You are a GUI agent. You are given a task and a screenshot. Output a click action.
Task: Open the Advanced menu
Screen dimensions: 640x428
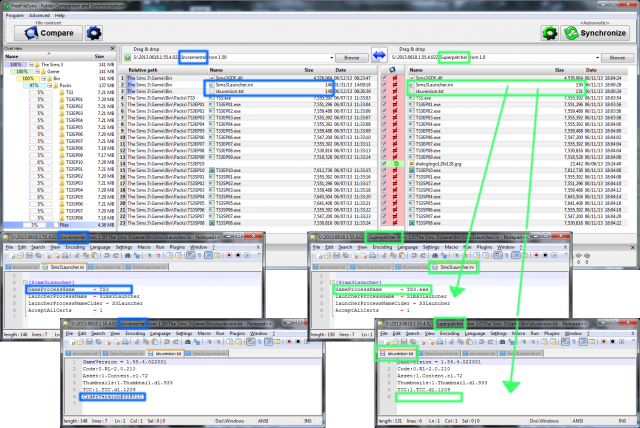click(42, 16)
